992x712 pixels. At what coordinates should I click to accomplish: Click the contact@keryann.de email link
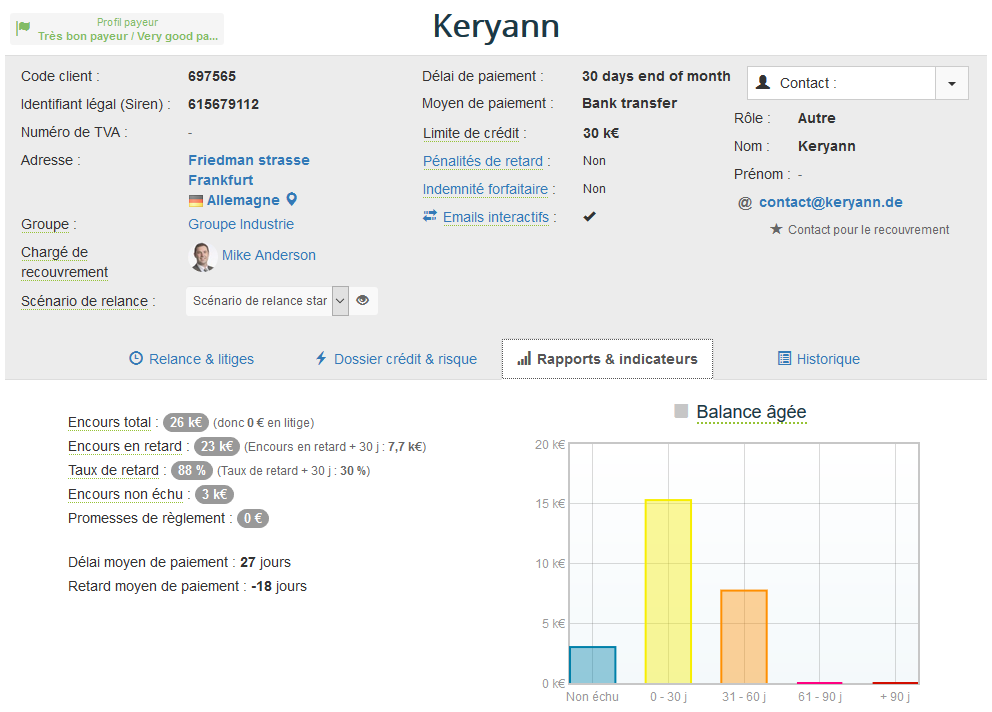pos(831,203)
